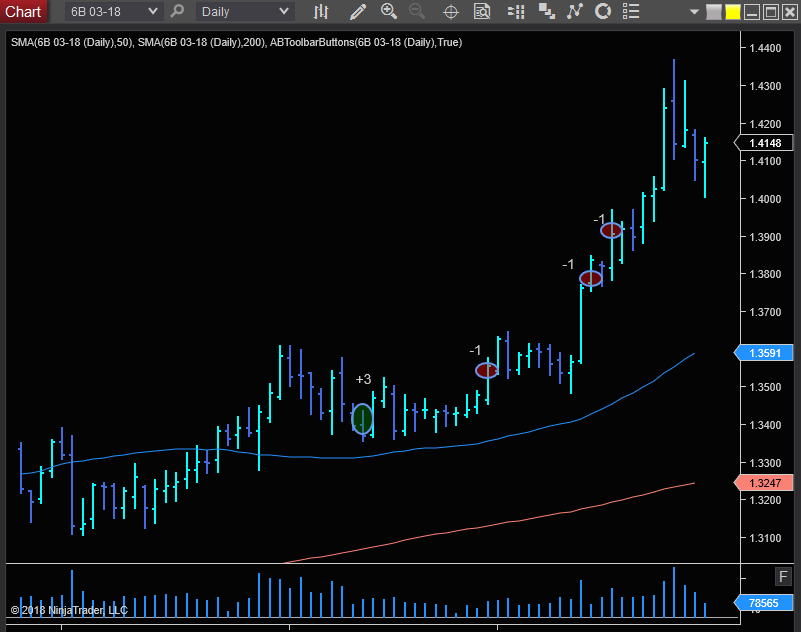
Task: Select the -1 sell marker near 1.3550
Action: (486, 370)
